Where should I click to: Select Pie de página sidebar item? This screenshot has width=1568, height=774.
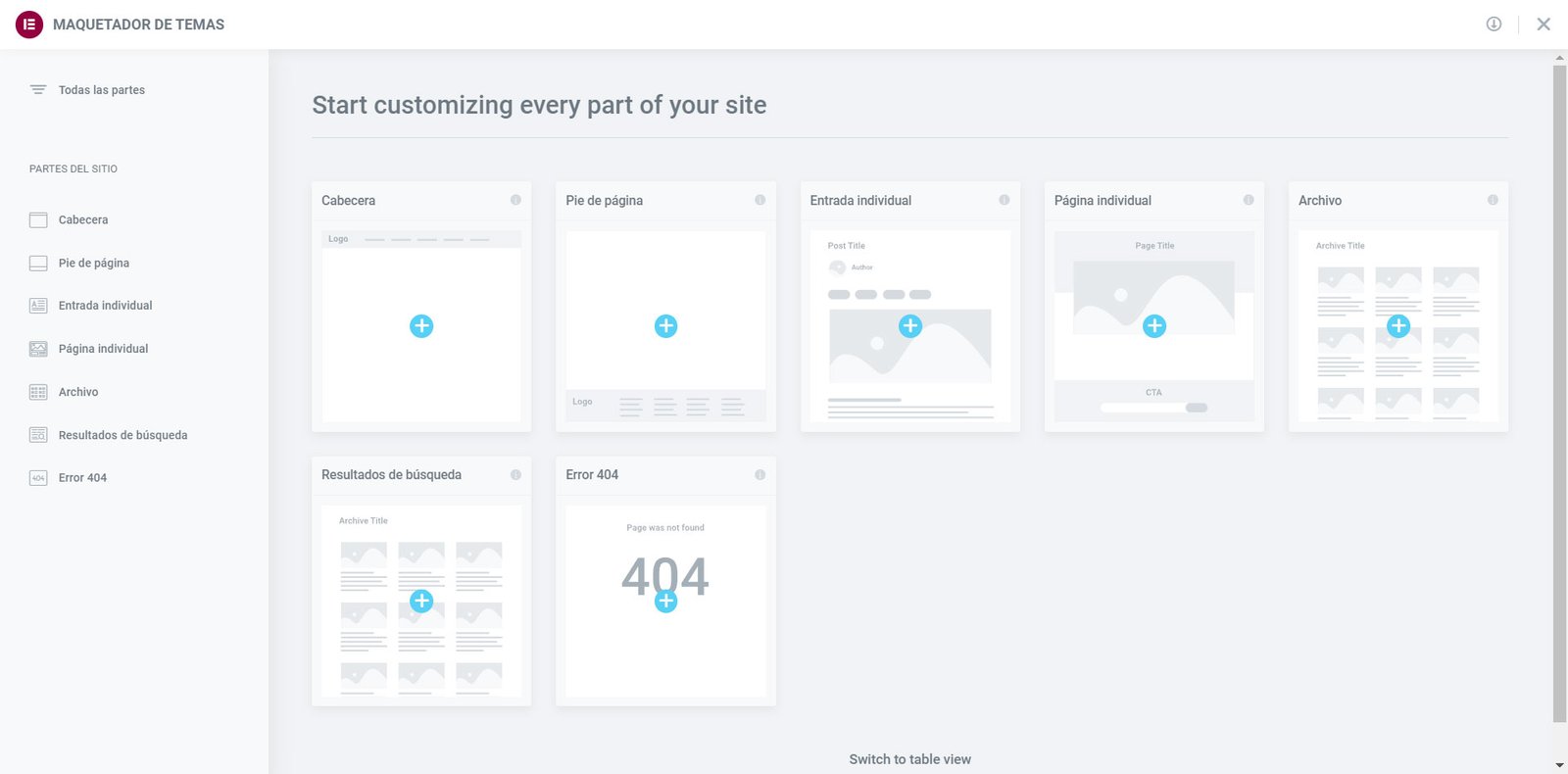coord(93,264)
